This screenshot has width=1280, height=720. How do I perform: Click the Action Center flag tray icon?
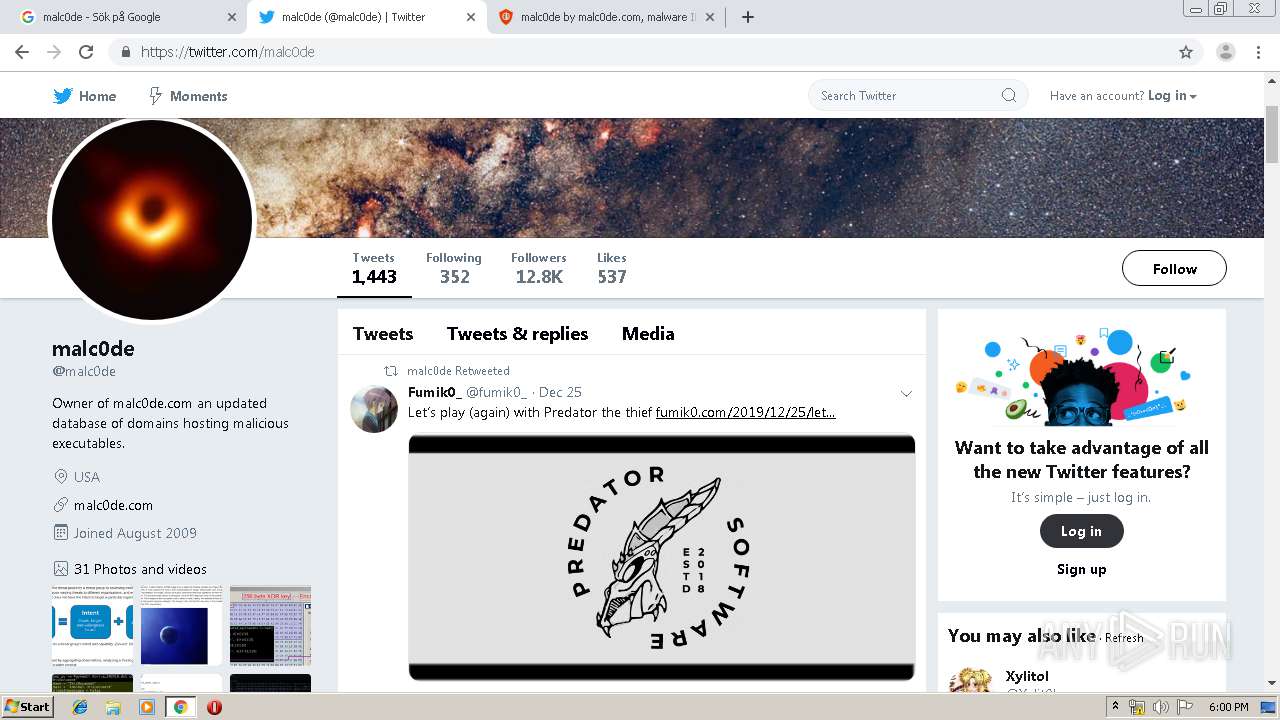click(1185, 707)
